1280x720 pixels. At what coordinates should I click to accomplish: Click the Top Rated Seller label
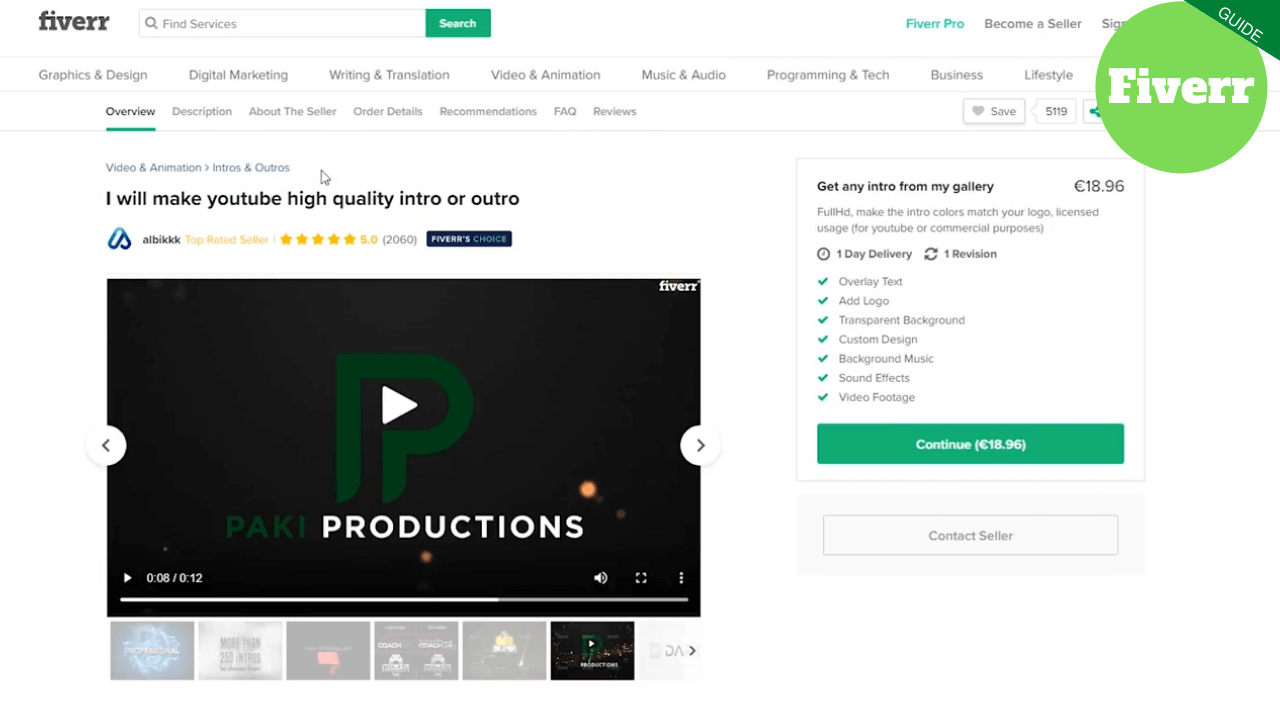pos(227,240)
